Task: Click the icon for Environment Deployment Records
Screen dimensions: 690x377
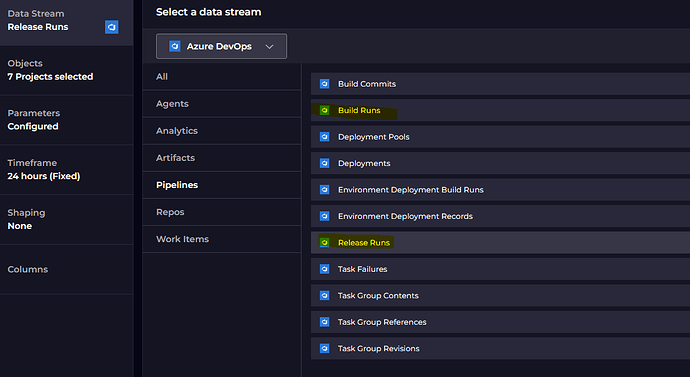Action: [324, 216]
